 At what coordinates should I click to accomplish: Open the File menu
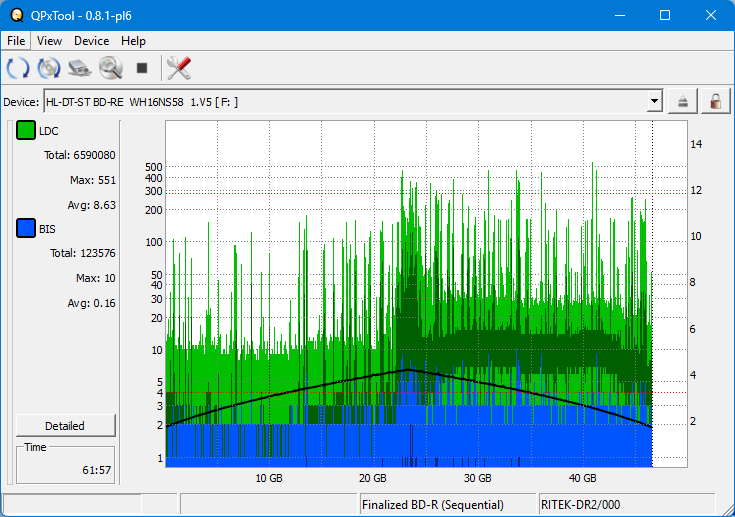17,41
